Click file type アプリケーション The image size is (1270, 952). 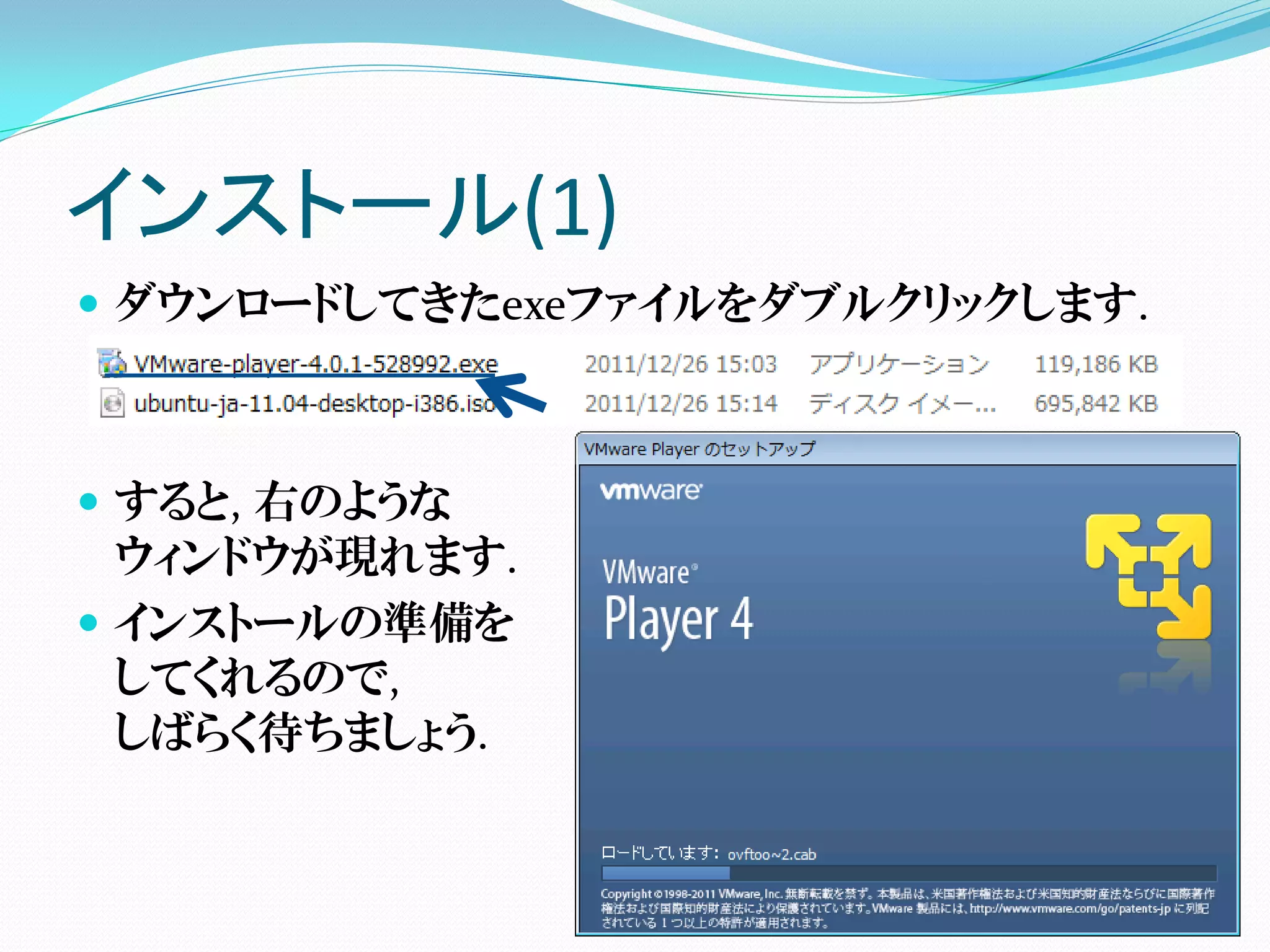pos(899,364)
